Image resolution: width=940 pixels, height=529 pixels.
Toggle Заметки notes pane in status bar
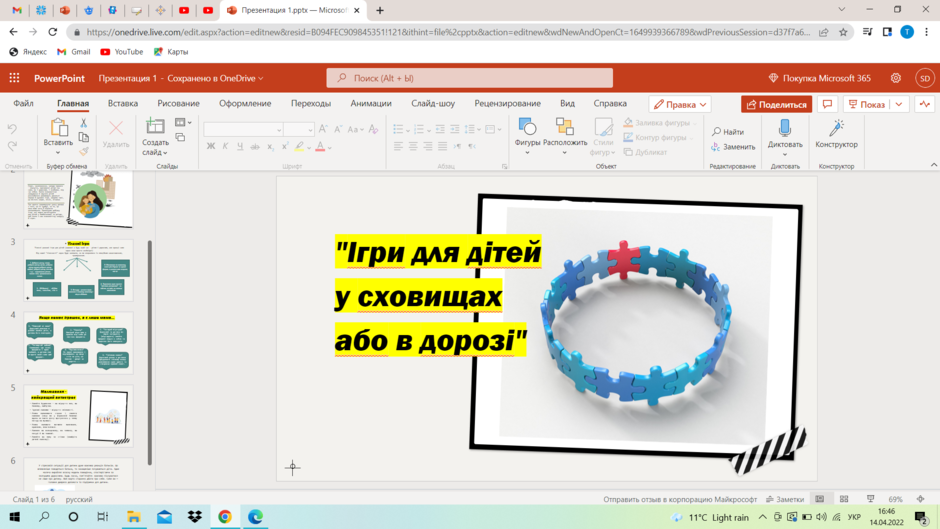click(x=785, y=499)
